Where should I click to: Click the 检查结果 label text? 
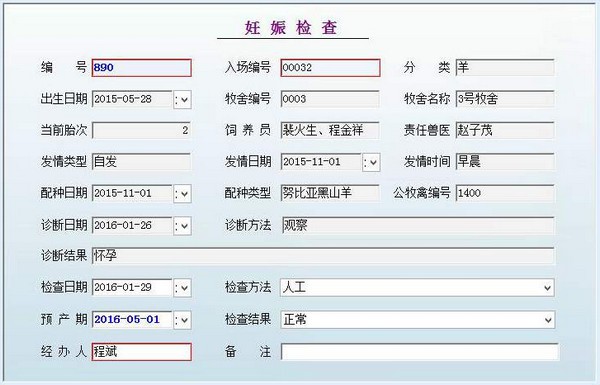point(248,319)
